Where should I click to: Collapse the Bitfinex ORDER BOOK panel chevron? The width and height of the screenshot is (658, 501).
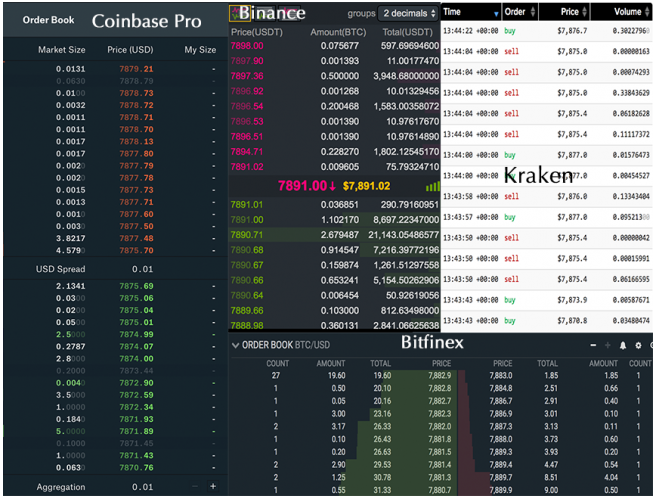click(x=235, y=345)
